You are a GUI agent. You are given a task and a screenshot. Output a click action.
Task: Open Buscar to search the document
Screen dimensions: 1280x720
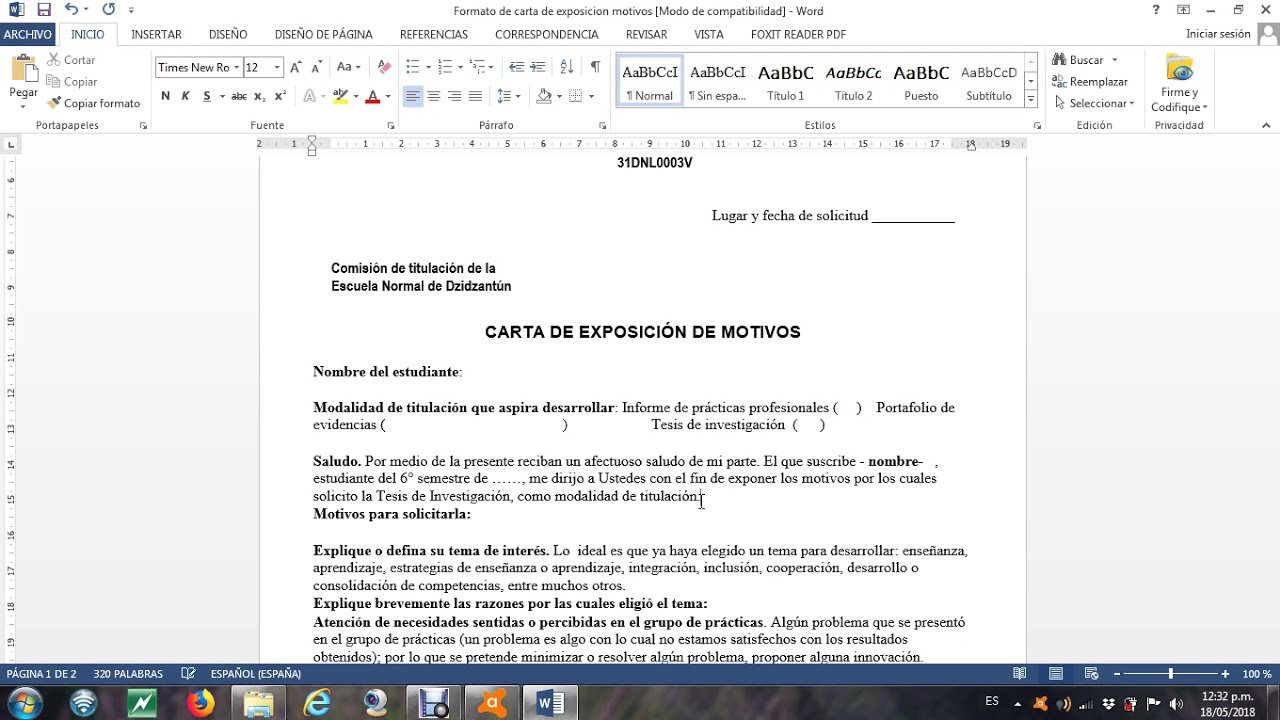[1084, 59]
